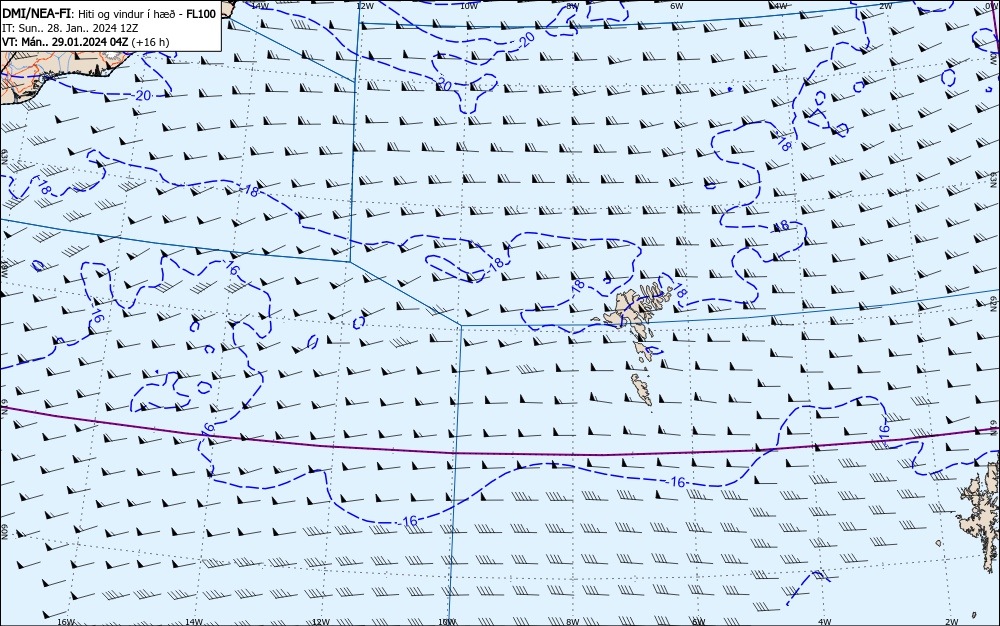Click the -18 isotherm label just northwest of the Faroe Islands
Viewport: 1000px width, 626px height.
(577, 286)
